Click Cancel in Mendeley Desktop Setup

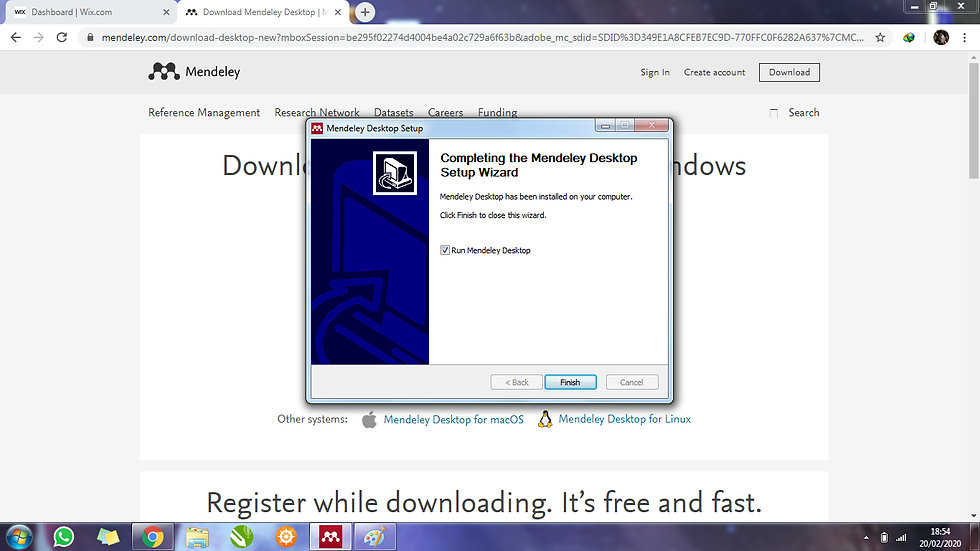tap(631, 382)
